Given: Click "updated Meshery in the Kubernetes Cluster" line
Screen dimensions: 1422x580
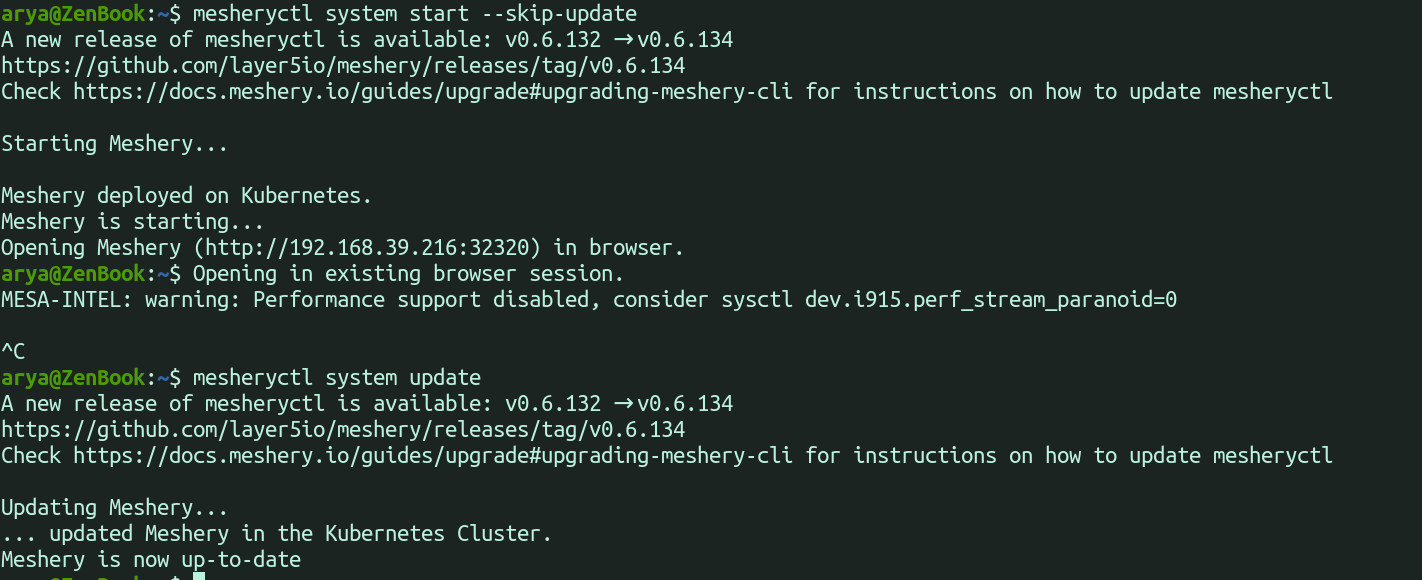Looking at the screenshot, I should point(300,534).
